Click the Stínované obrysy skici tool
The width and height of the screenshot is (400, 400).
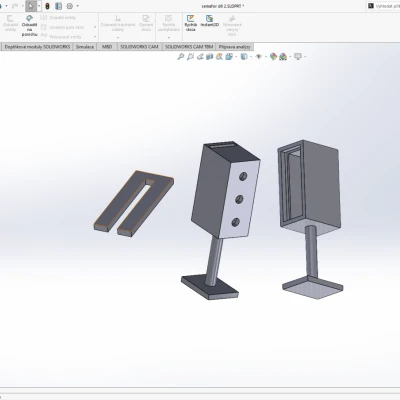point(232,25)
